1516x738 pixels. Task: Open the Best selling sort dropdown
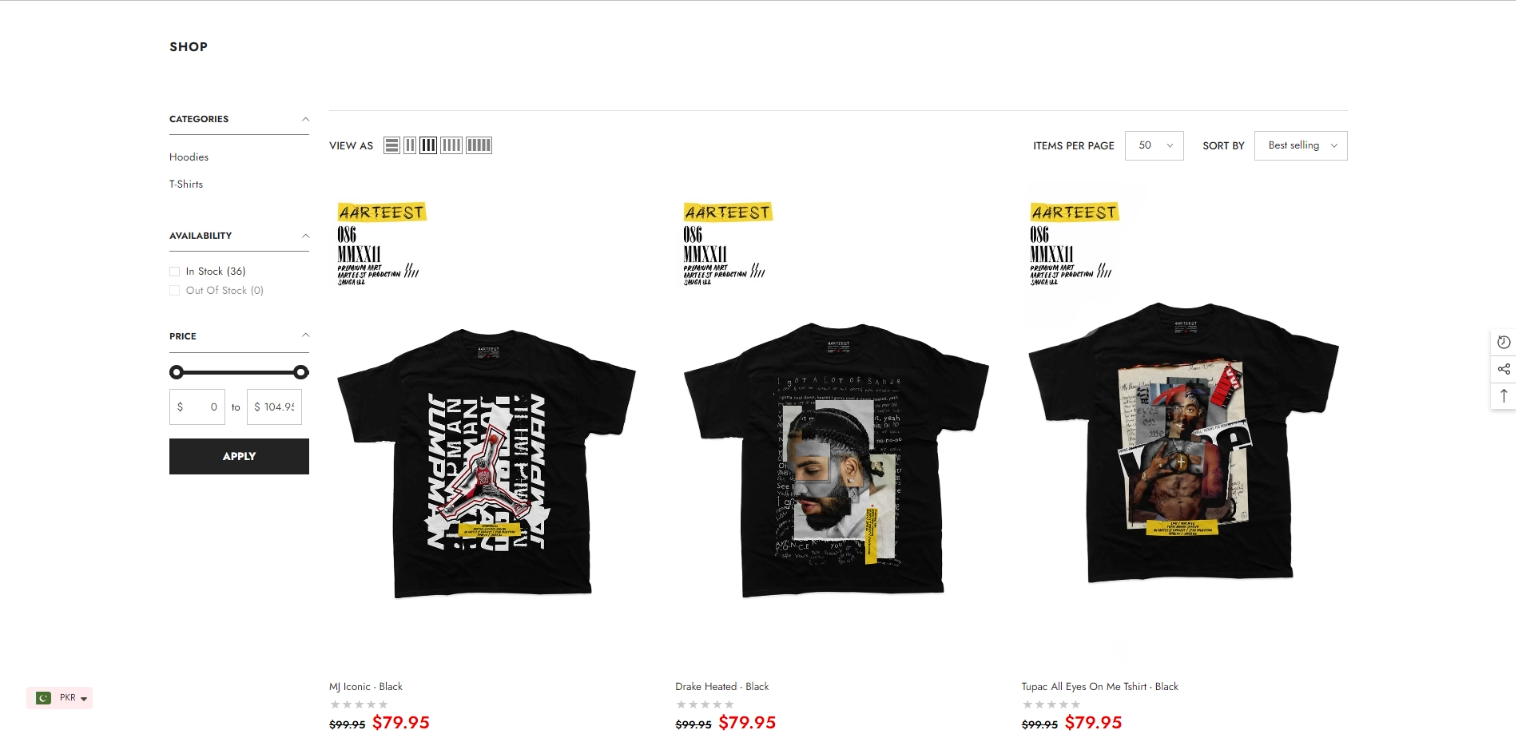pos(1300,145)
